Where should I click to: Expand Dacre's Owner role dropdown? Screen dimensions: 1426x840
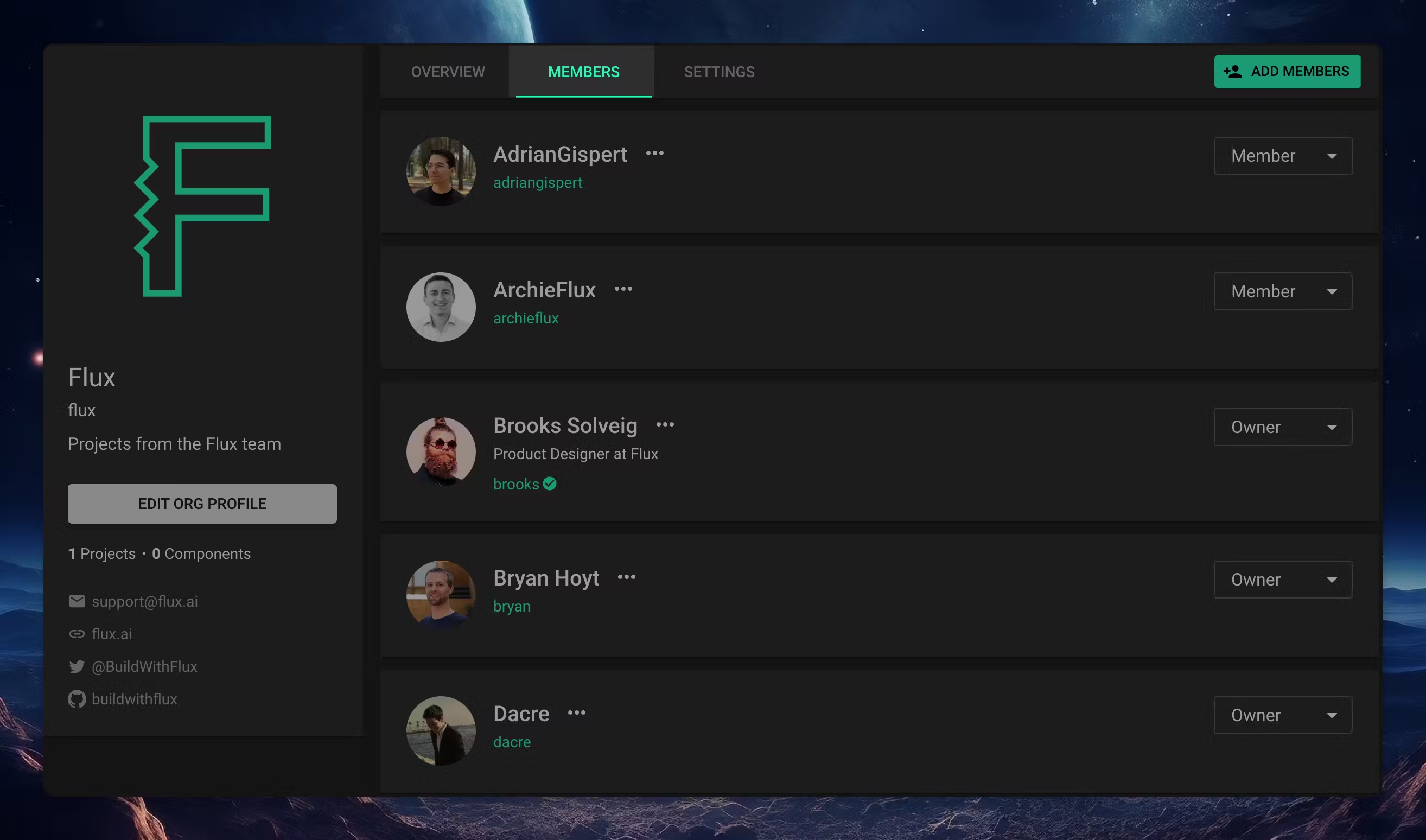1282,716
